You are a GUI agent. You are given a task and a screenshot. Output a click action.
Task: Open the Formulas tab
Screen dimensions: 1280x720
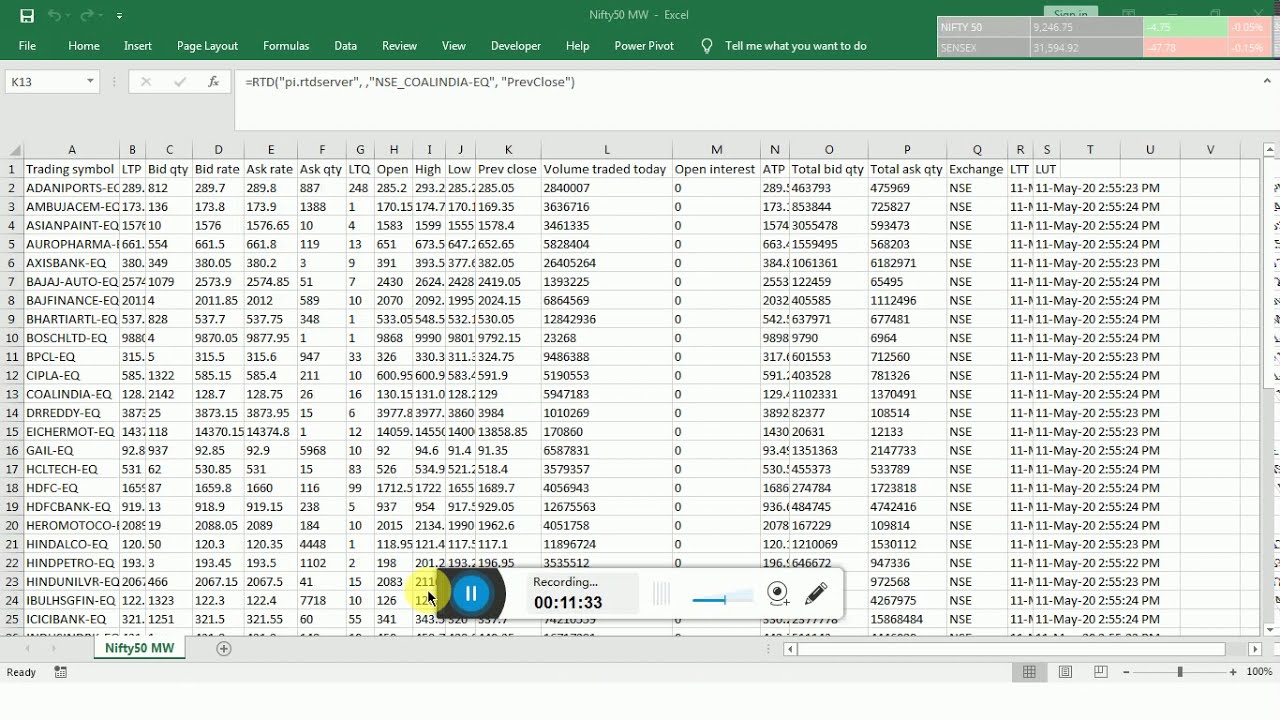[x=286, y=46]
